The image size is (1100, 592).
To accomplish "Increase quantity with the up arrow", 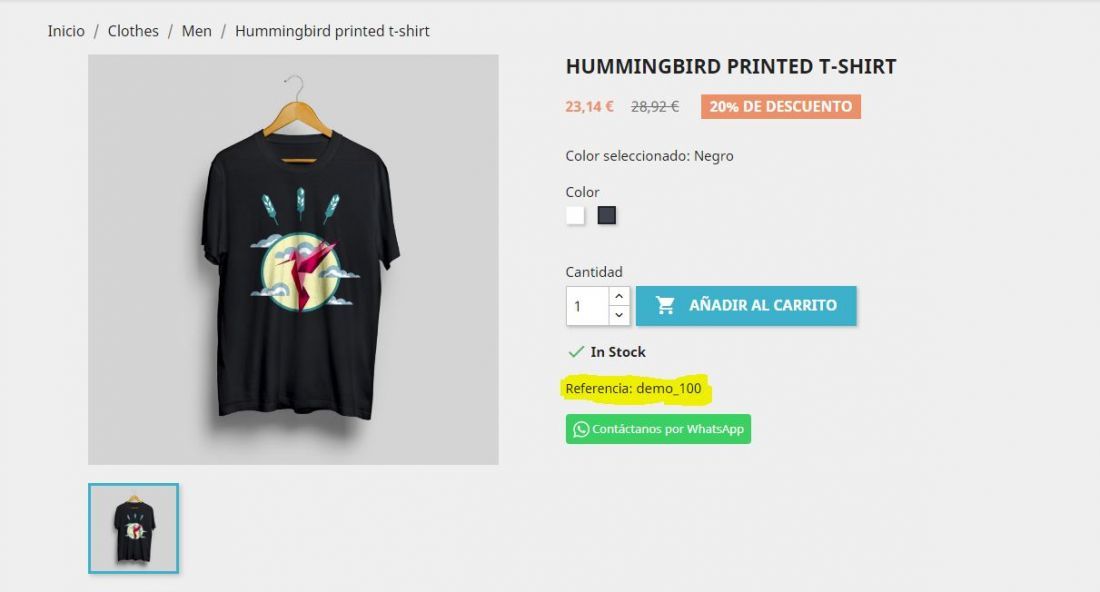I will tap(619, 296).
